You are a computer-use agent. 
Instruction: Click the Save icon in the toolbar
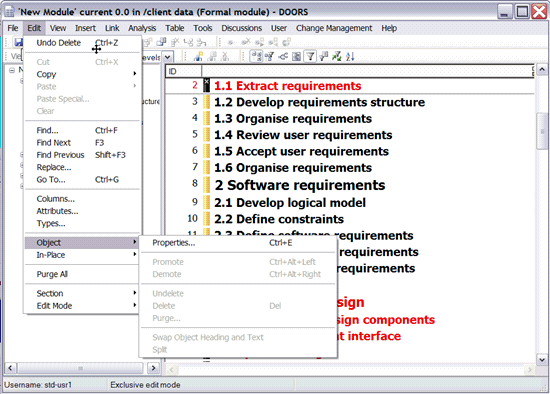(x=18, y=42)
